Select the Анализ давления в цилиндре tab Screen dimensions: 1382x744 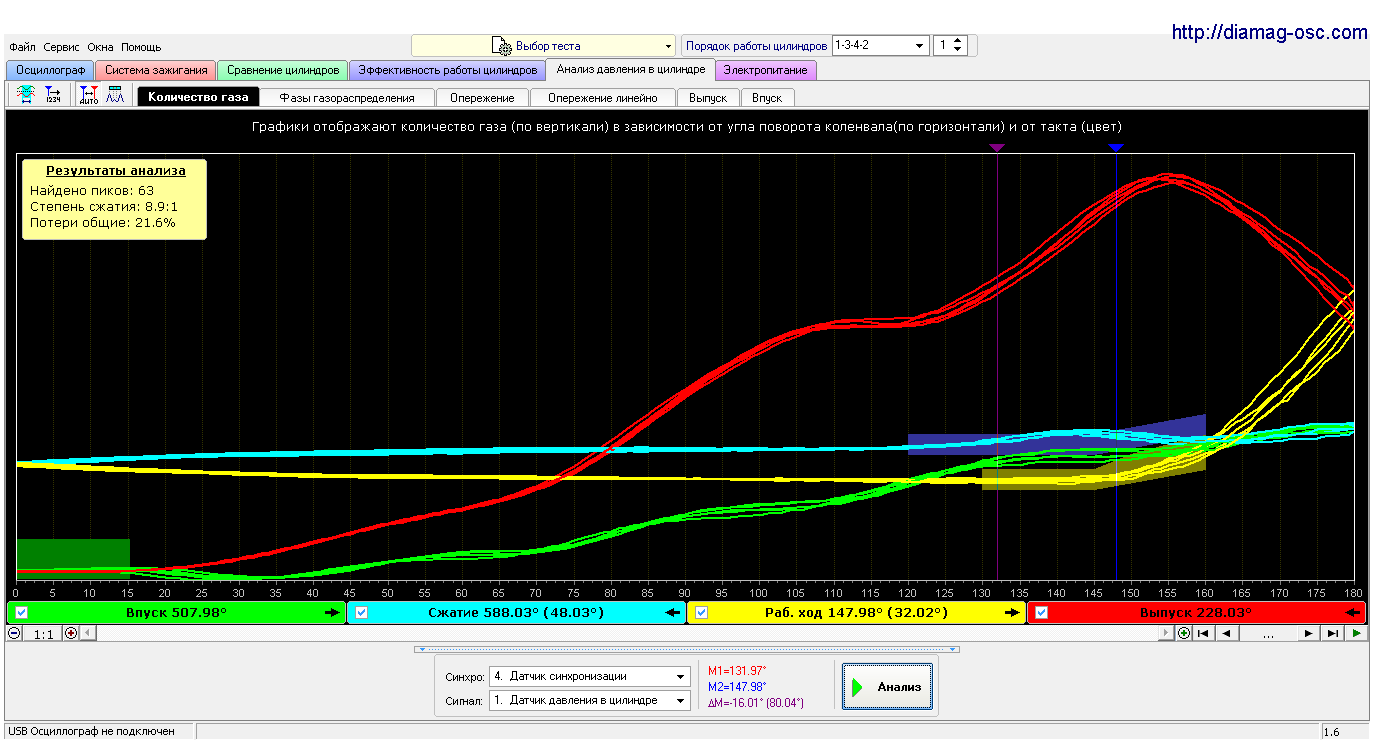(631, 70)
